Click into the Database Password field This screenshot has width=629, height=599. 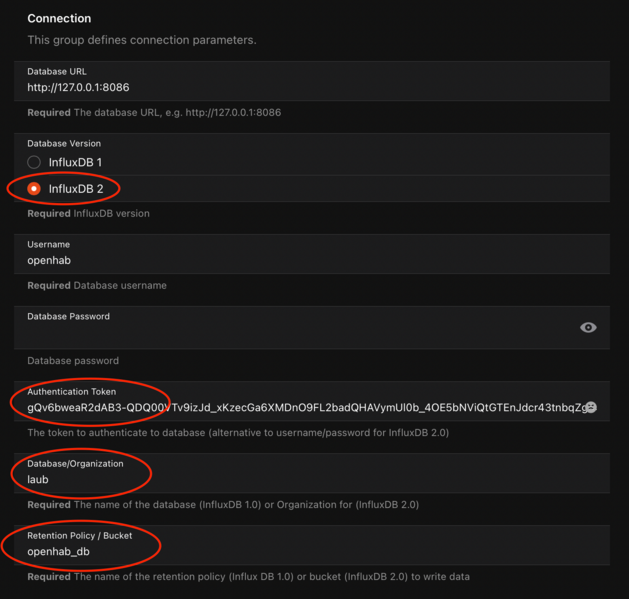[x=290, y=333]
